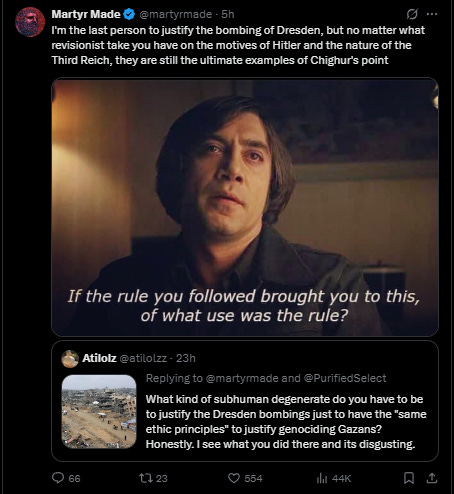Open the 5h timestamp permalink

[x=228, y=14]
